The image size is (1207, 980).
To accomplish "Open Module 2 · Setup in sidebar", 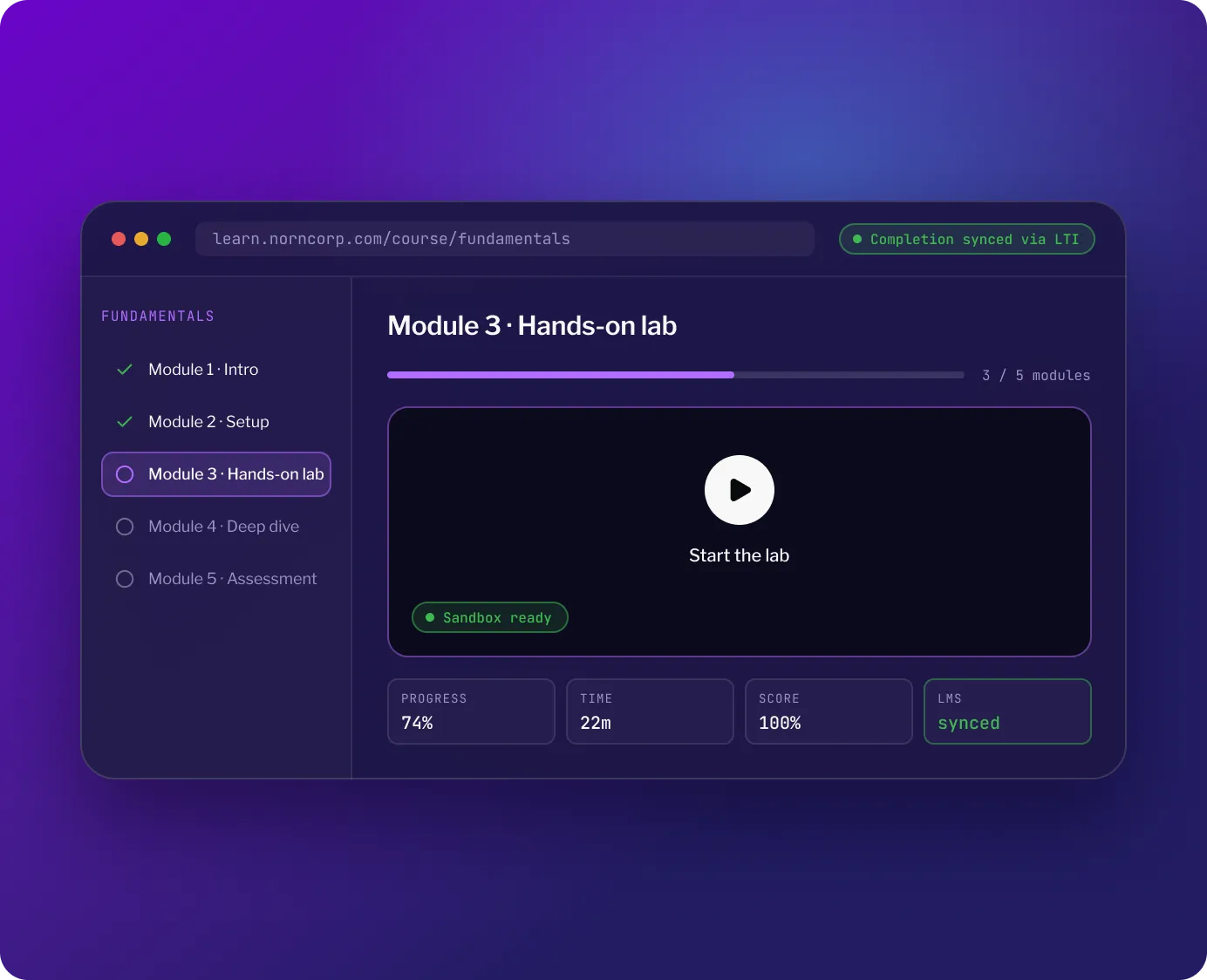I will tap(216, 422).
